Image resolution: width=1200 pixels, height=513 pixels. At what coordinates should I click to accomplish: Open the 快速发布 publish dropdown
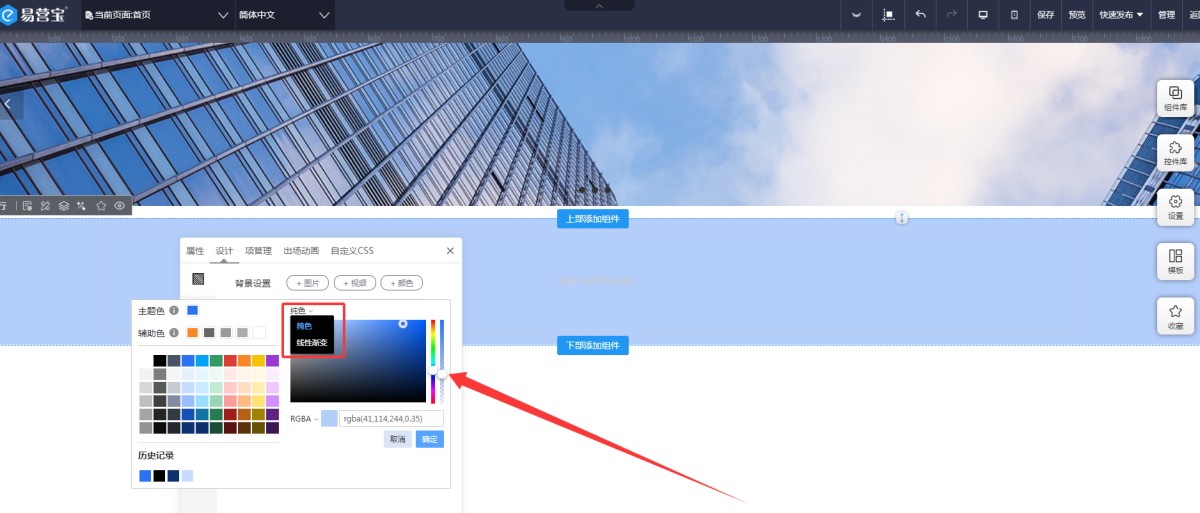1121,15
